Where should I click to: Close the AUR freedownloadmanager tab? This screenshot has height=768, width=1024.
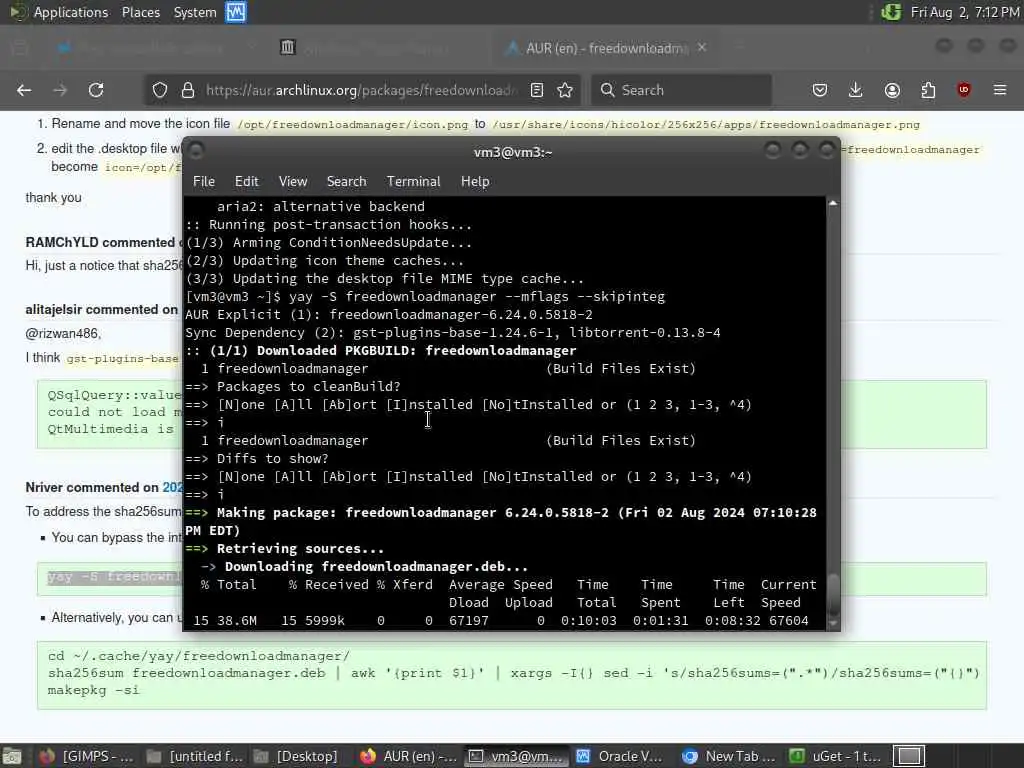[x=702, y=48]
